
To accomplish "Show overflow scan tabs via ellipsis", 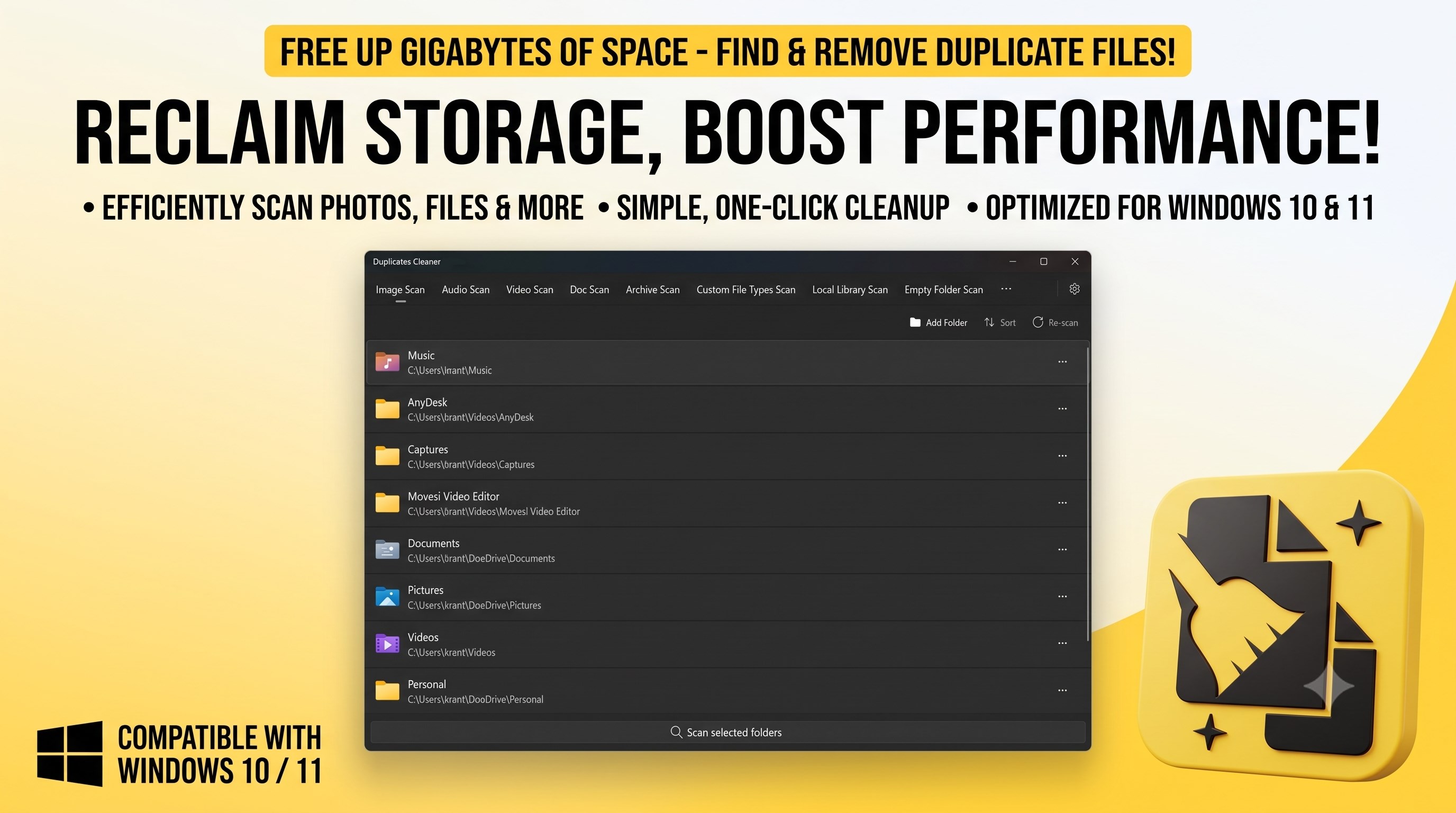I will [1006, 289].
